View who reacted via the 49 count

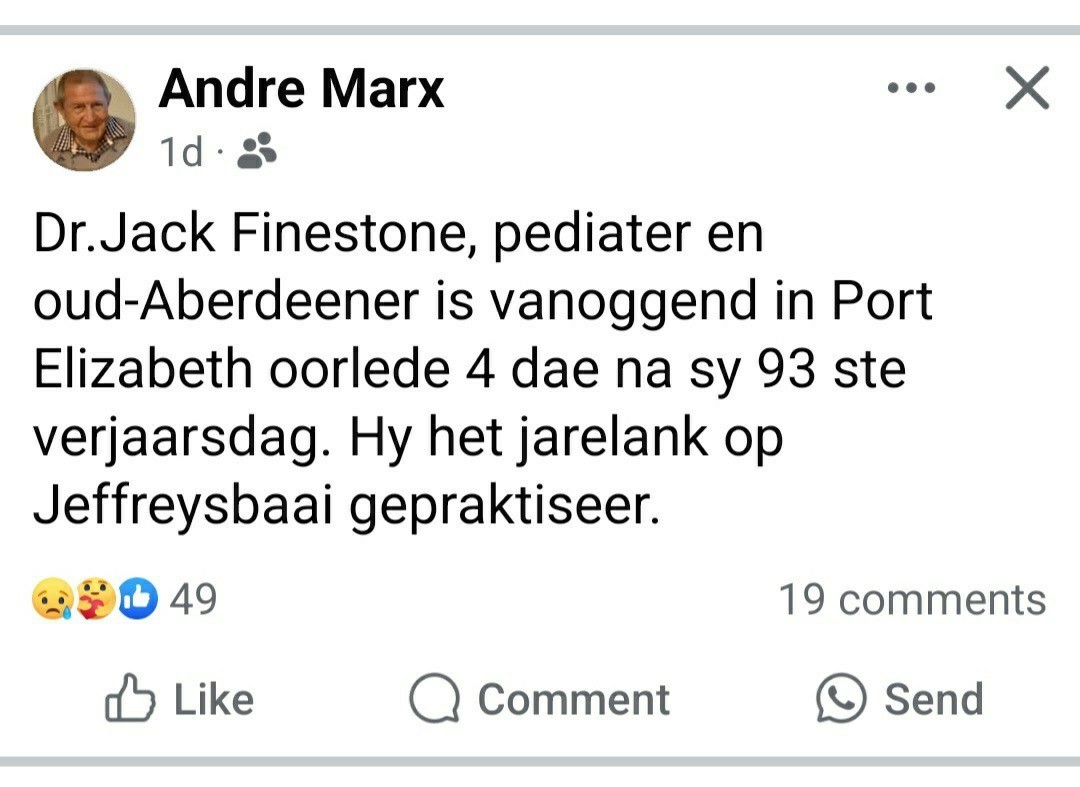coord(193,600)
